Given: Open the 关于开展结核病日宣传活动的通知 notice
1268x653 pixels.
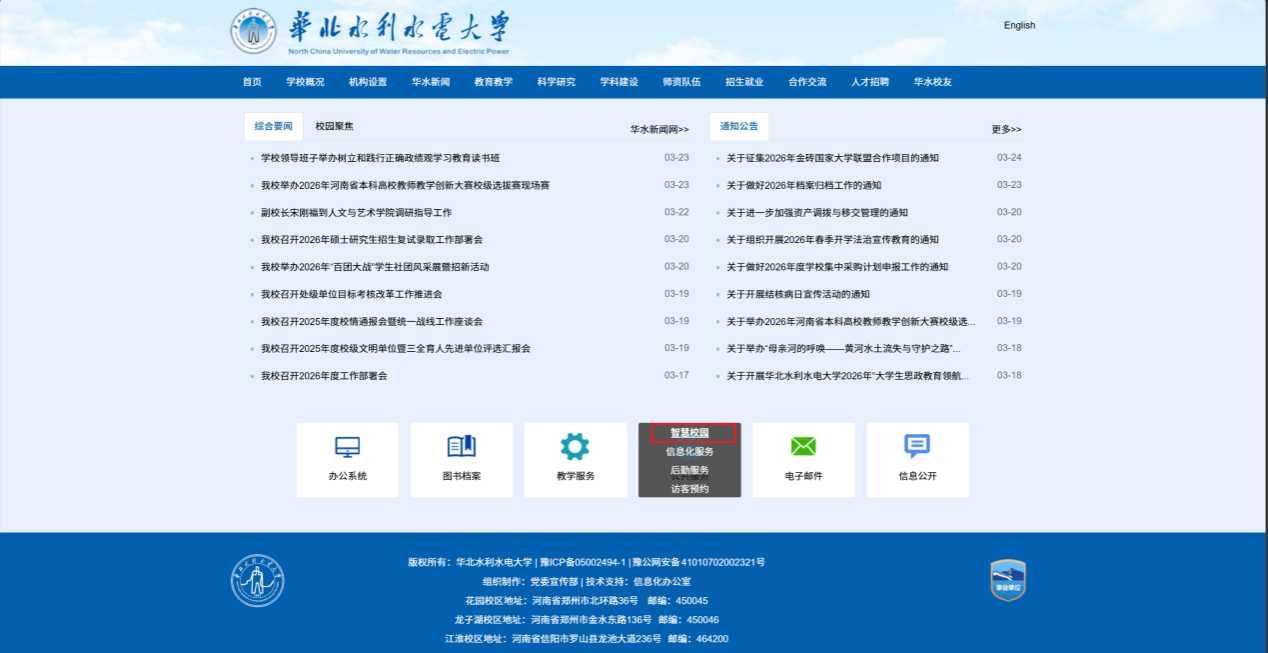Looking at the screenshot, I should (798, 294).
